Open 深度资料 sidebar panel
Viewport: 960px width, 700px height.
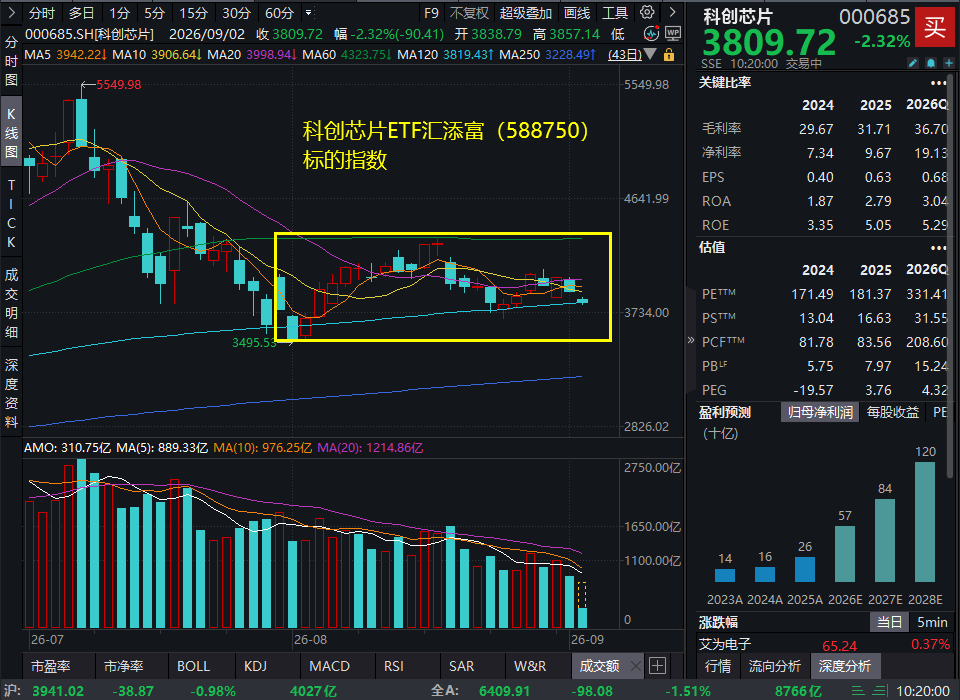(11, 393)
